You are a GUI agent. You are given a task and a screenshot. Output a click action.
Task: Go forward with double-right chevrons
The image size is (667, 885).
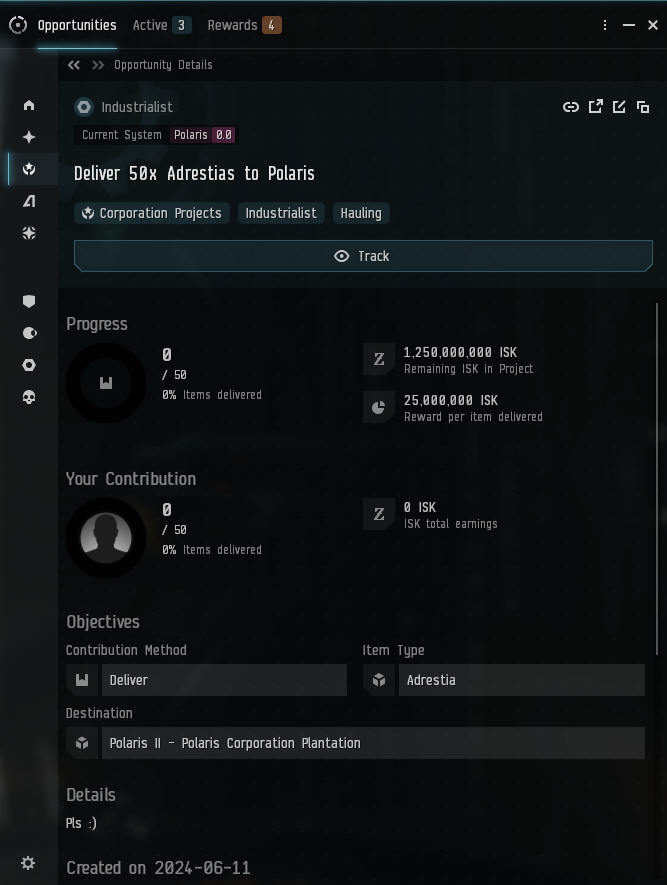click(x=98, y=65)
